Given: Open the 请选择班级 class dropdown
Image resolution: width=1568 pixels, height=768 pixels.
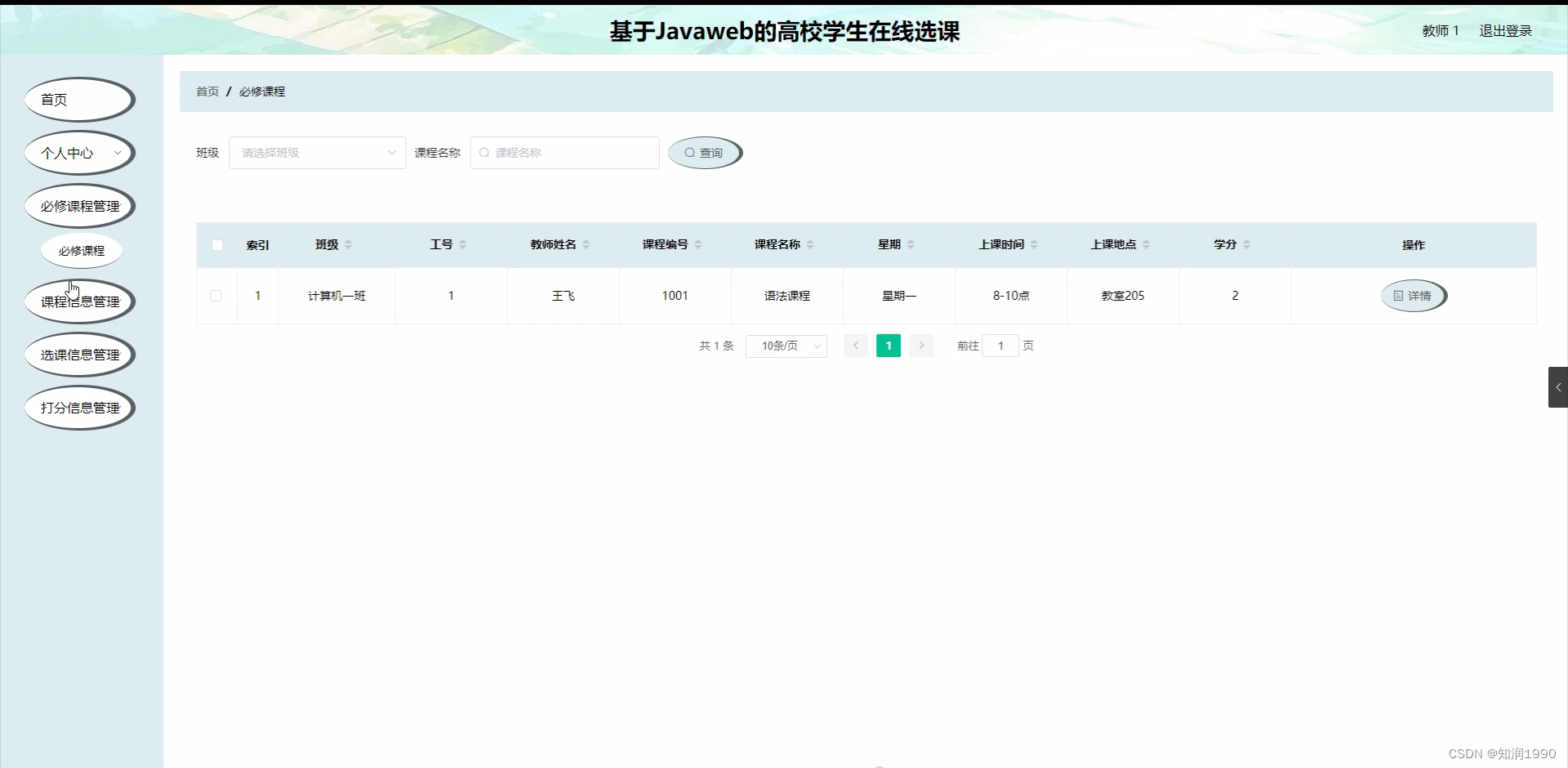Looking at the screenshot, I should pyautogui.click(x=317, y=153).
